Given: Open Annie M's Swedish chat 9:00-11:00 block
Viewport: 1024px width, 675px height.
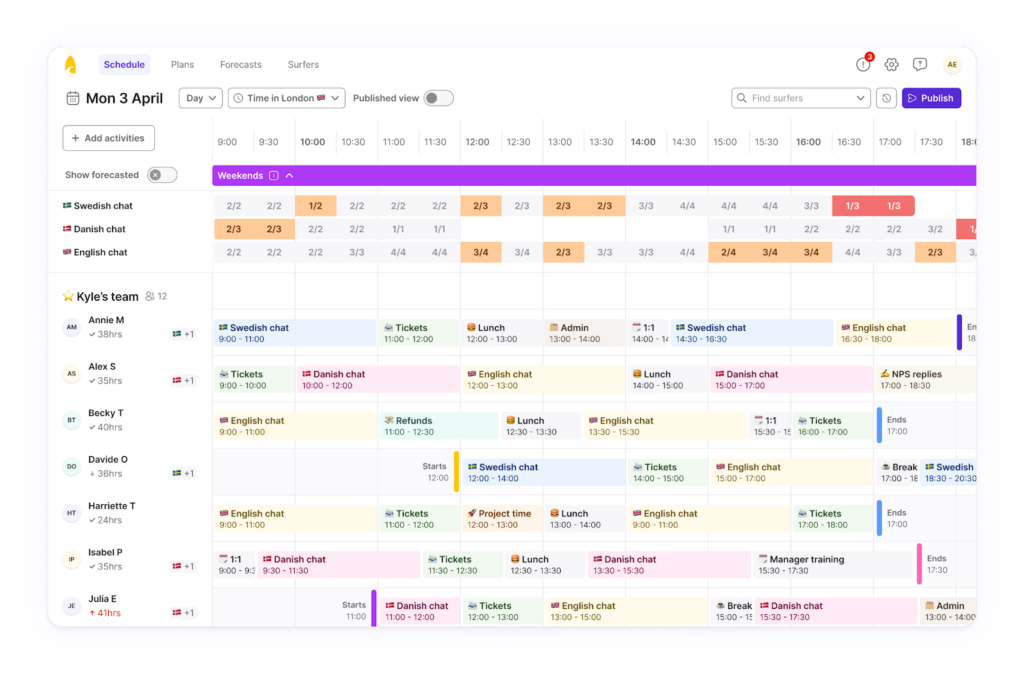Looking at the screenshot, I should click(x=295, y=333).
